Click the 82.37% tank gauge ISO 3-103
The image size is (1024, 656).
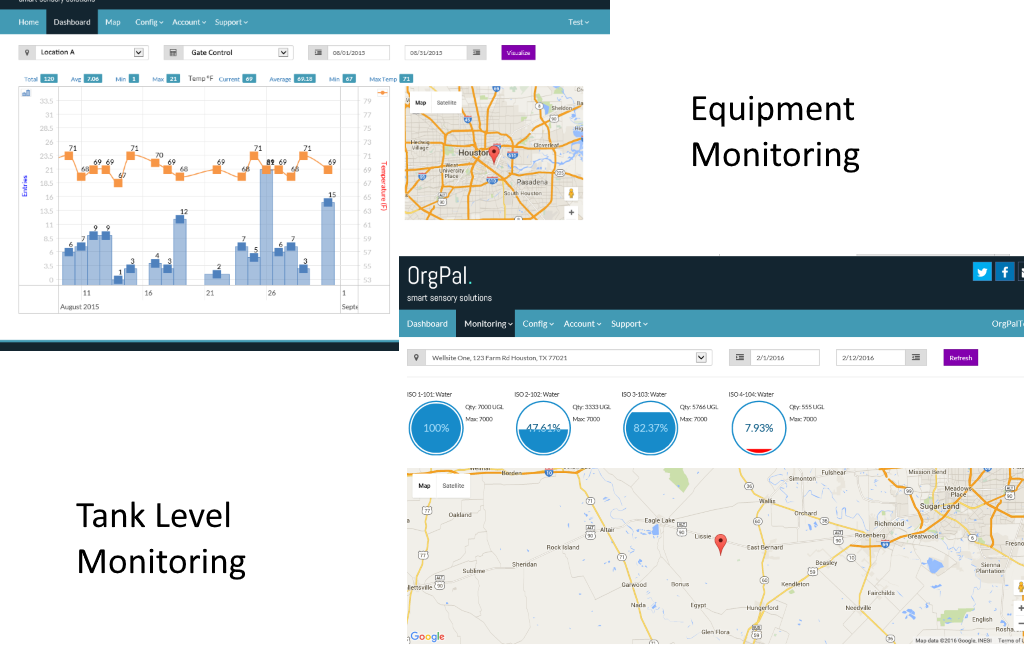pos(650,428)
